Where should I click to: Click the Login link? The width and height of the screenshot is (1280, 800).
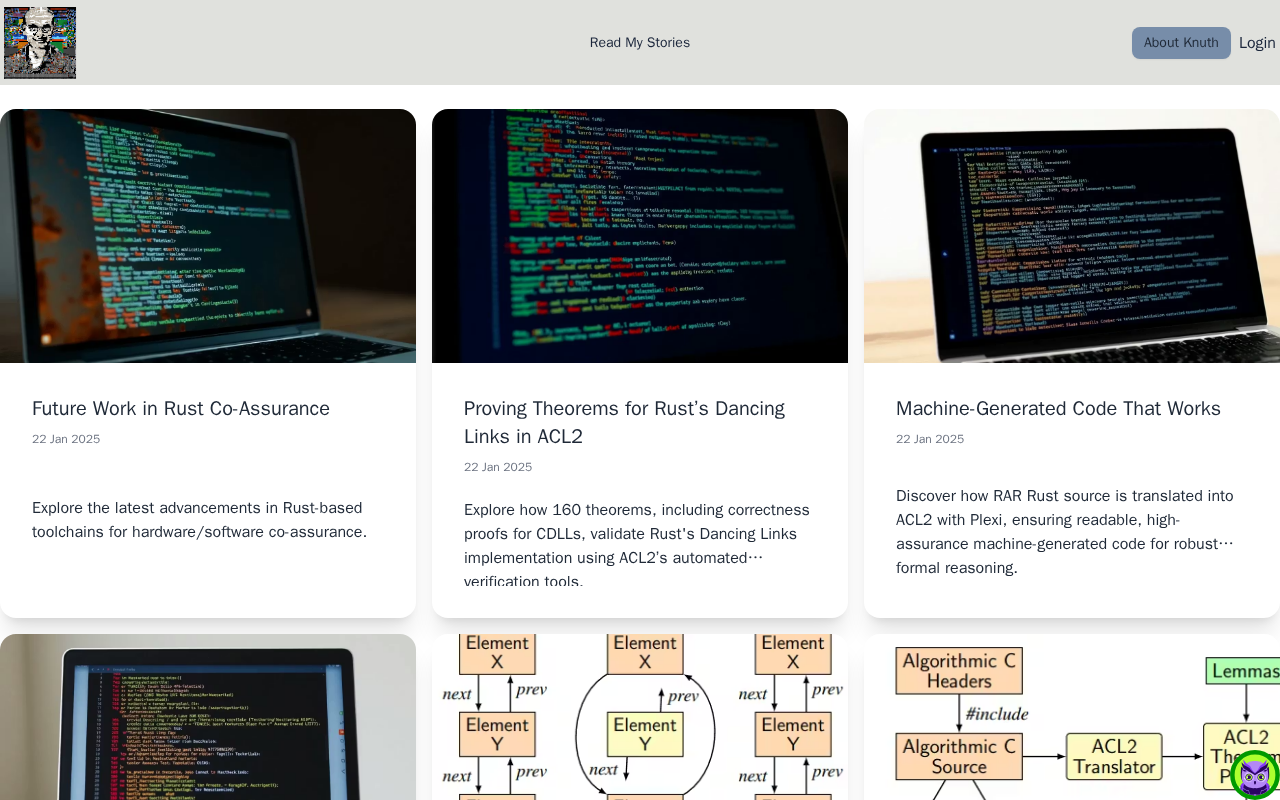(1256, 43)
